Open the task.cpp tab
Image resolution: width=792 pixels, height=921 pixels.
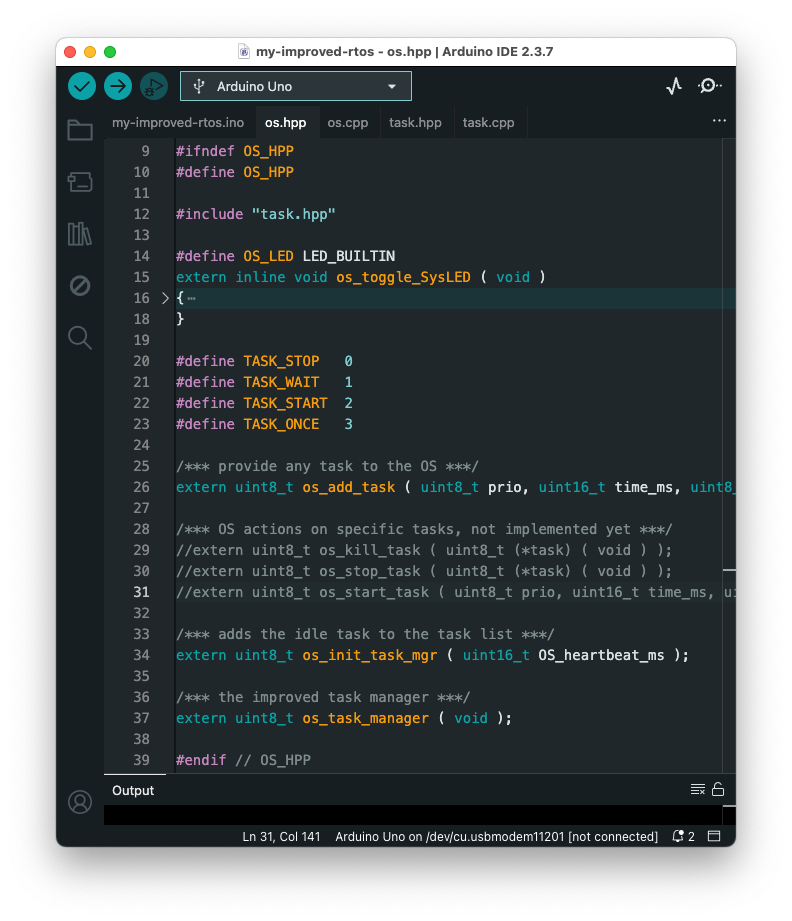tap(488, 123)
